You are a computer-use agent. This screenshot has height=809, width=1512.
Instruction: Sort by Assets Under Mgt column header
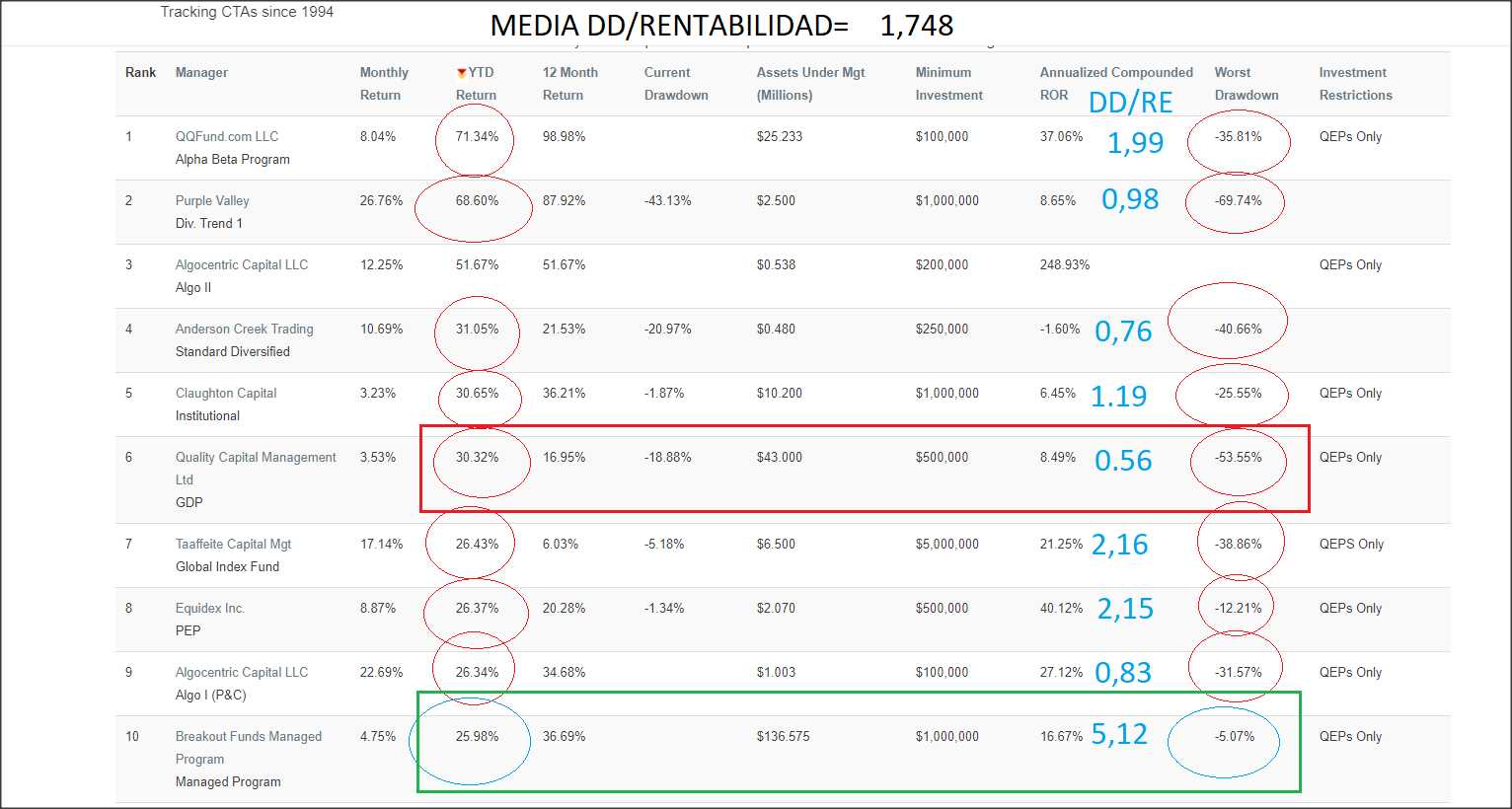[810, 84]
